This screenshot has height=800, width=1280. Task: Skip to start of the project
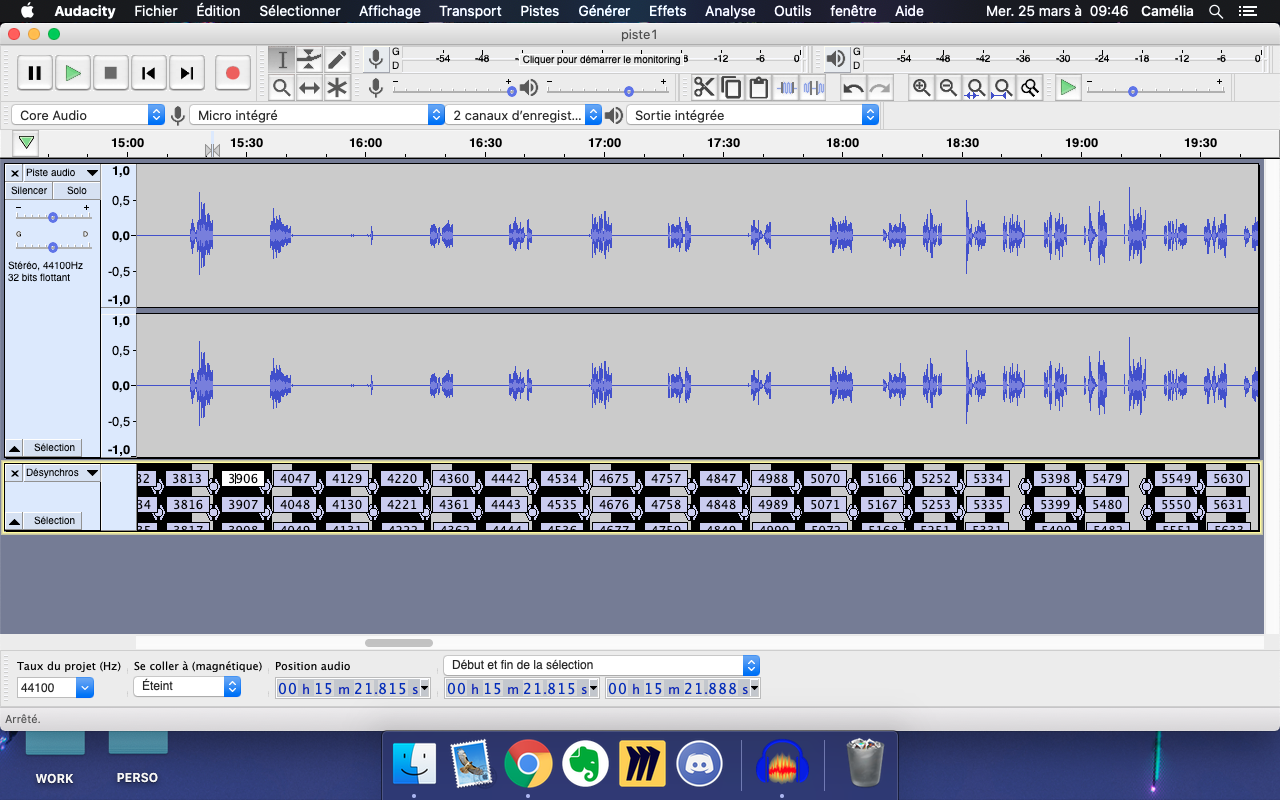coord(148,73)
